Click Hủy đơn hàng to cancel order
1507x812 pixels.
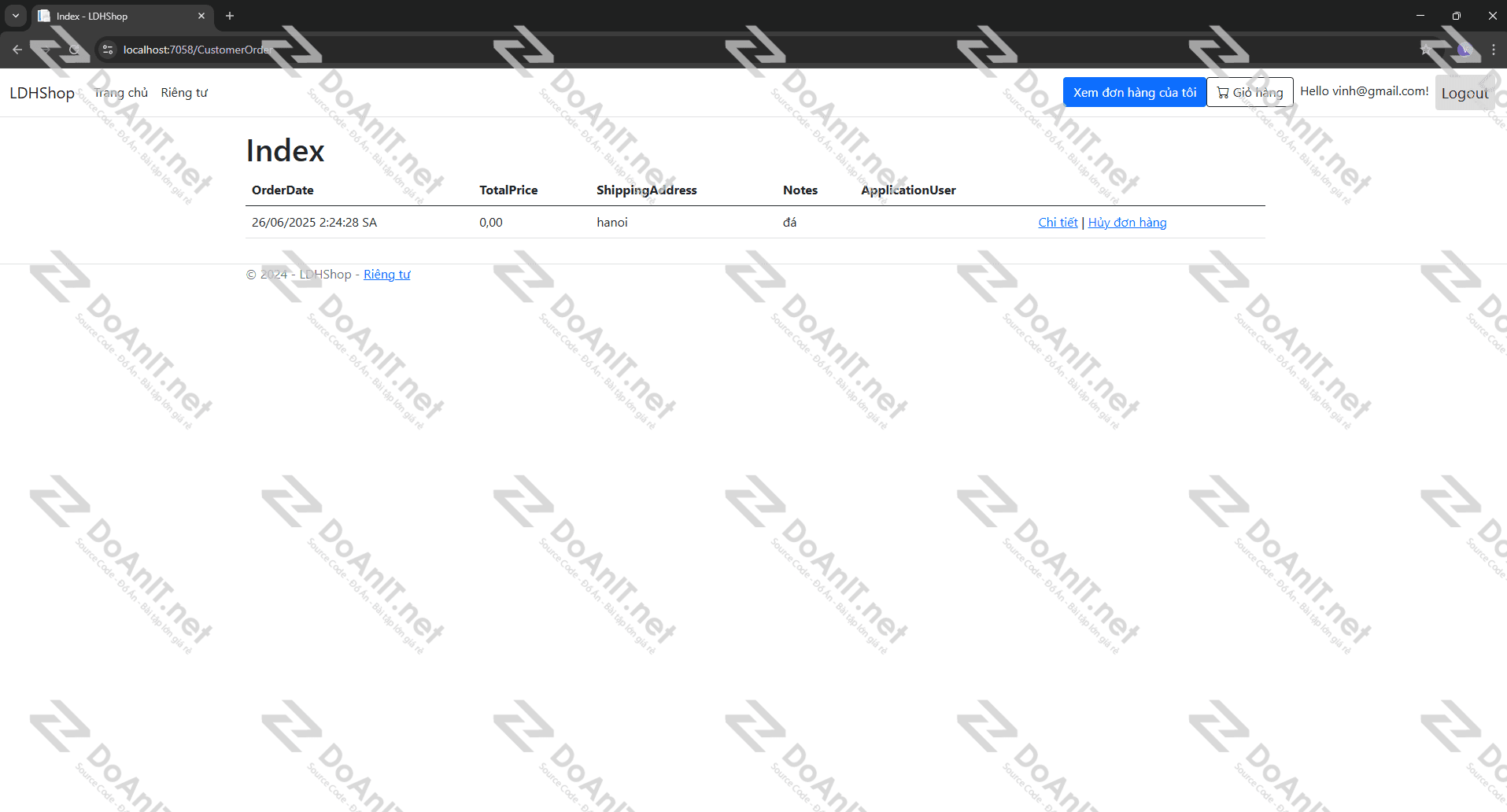1127,223
